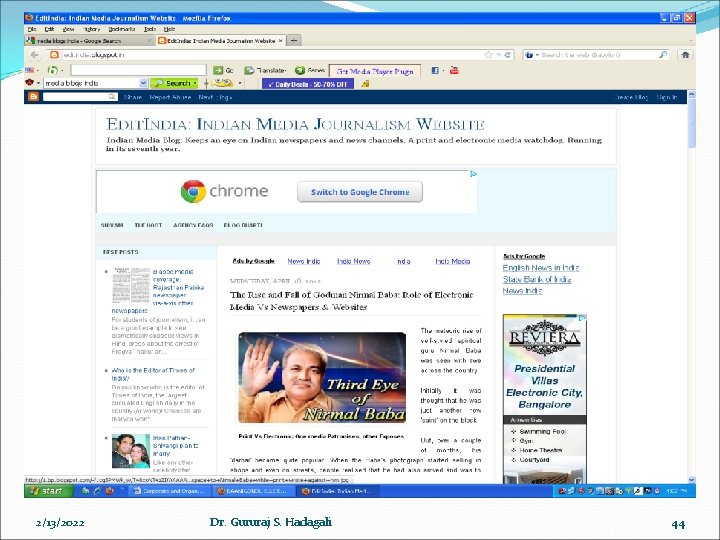Click the Translate toolbar button
The width and height of the screenshot is (720, 540).
265,71
